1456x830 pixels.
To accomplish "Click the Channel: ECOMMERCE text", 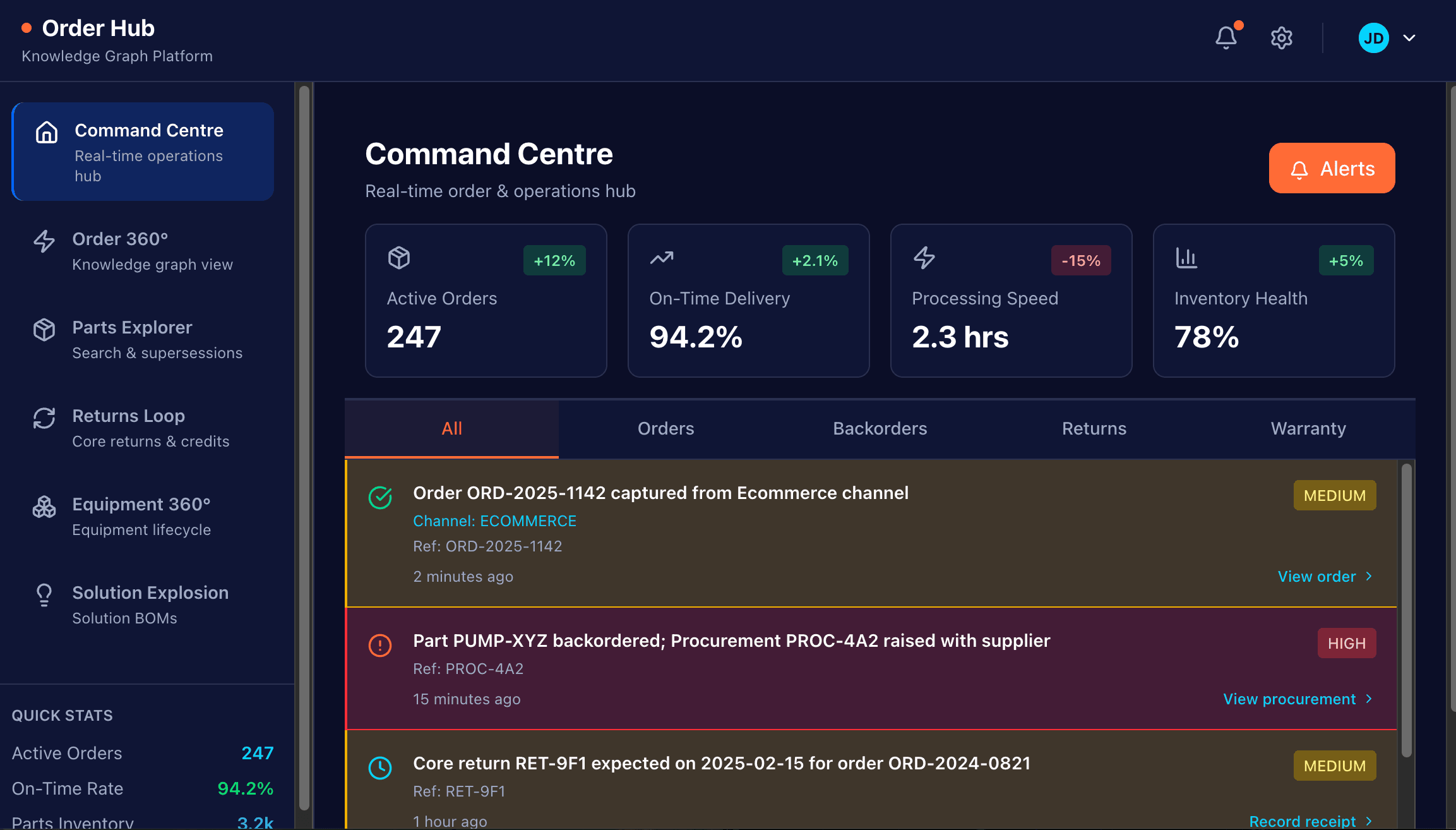I will pos(494,521).
